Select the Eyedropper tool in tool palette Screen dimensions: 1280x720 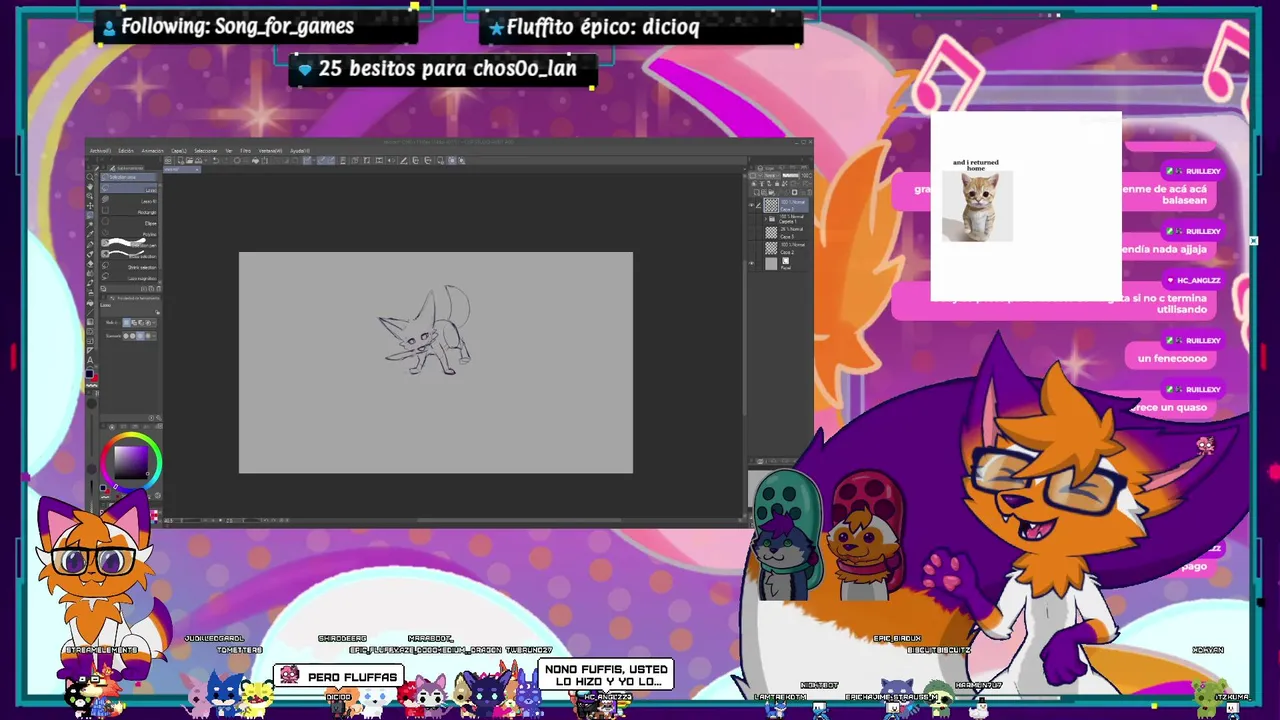pyautogui.click(x=90, y=234)
